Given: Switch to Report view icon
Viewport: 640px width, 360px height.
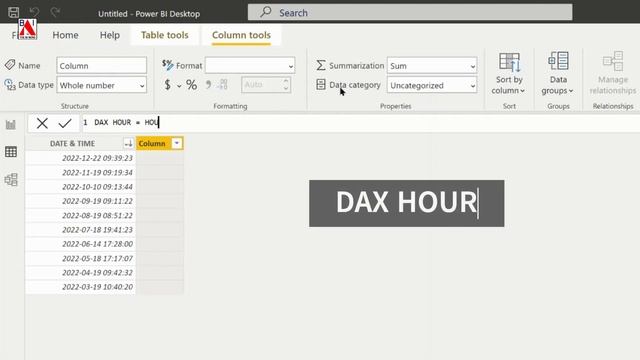Looking at the screenshot, I should (11, 124).
